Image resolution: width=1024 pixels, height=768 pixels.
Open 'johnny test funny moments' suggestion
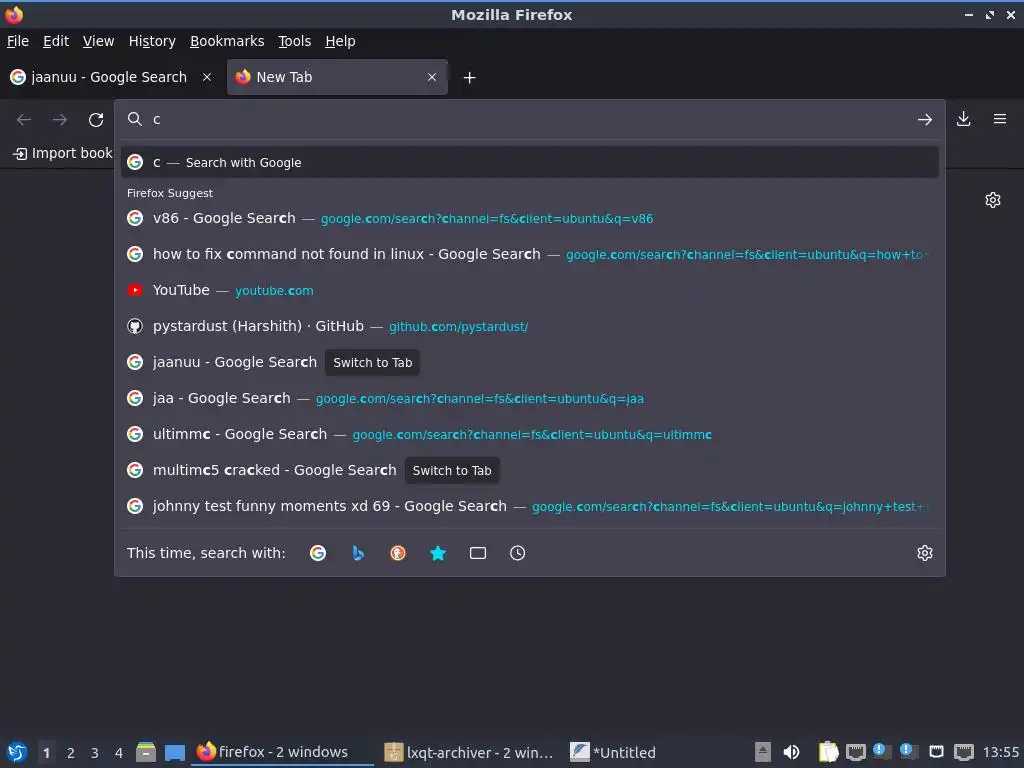(x=530, y=506)
